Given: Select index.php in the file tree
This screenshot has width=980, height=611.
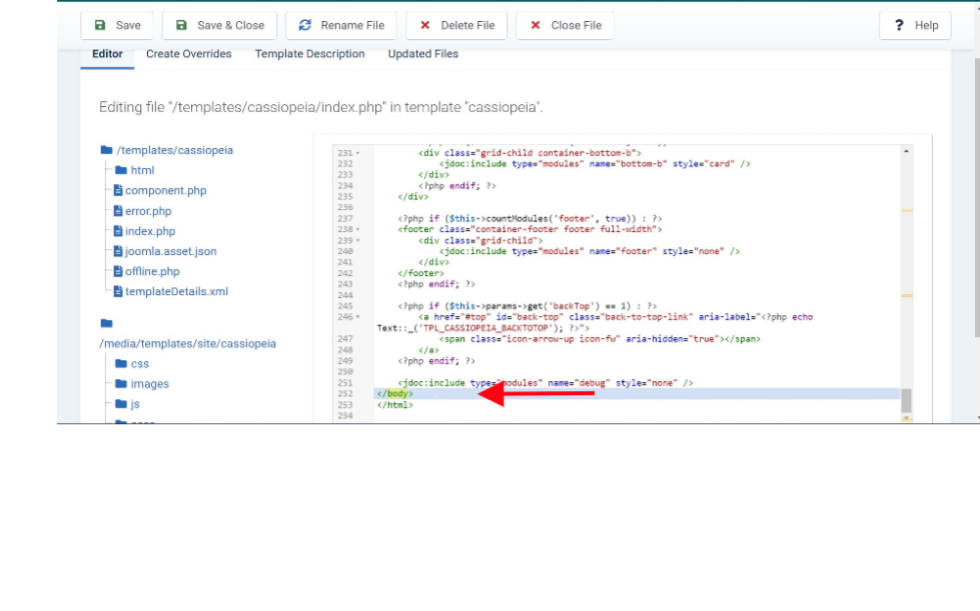Looking at the screenshot, I should (x=150, y=231).
